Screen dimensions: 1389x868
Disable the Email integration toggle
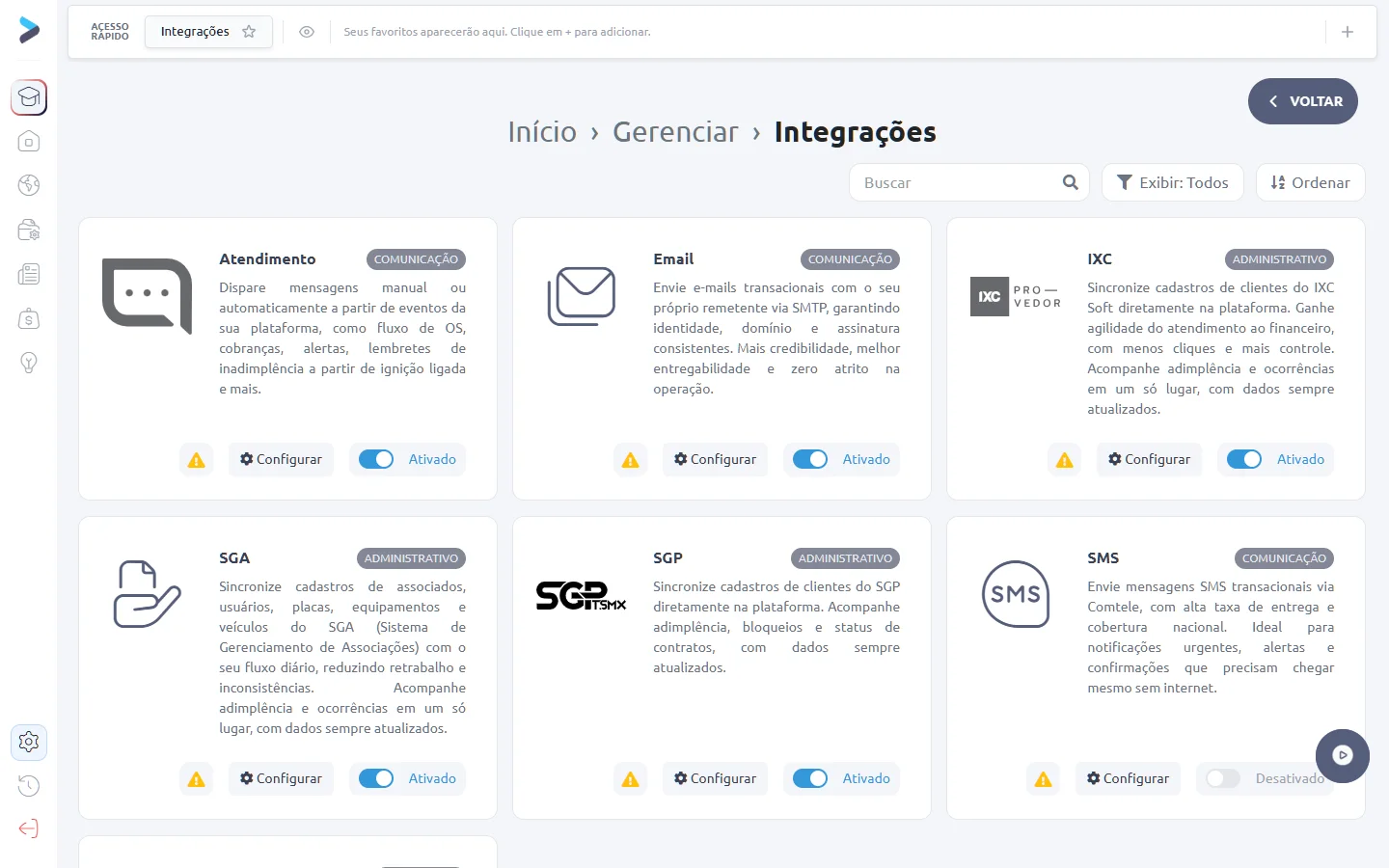click(810, 459)
